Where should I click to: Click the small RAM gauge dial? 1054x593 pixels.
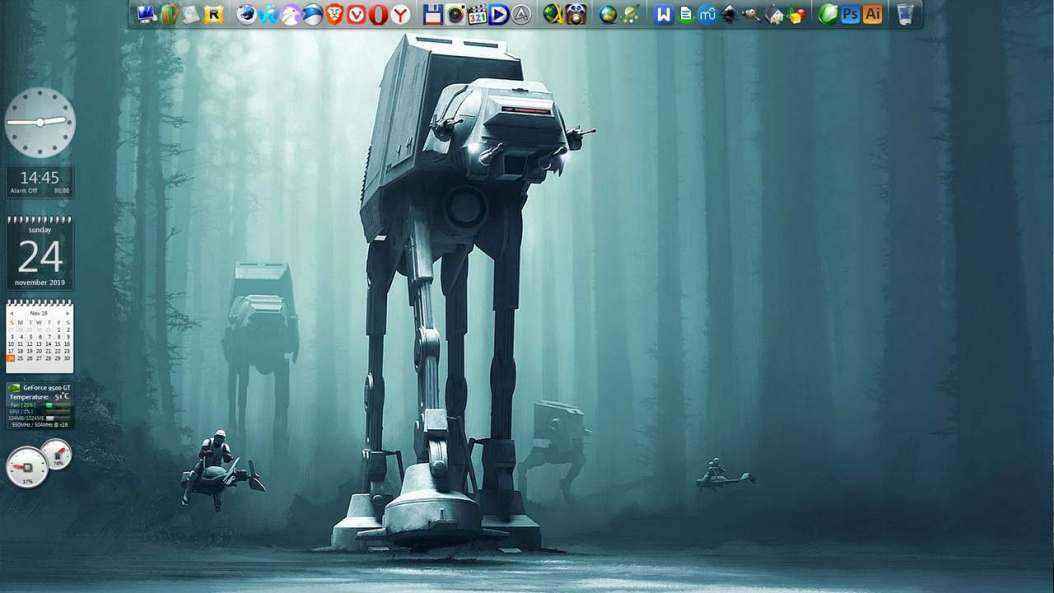(57, 454)
